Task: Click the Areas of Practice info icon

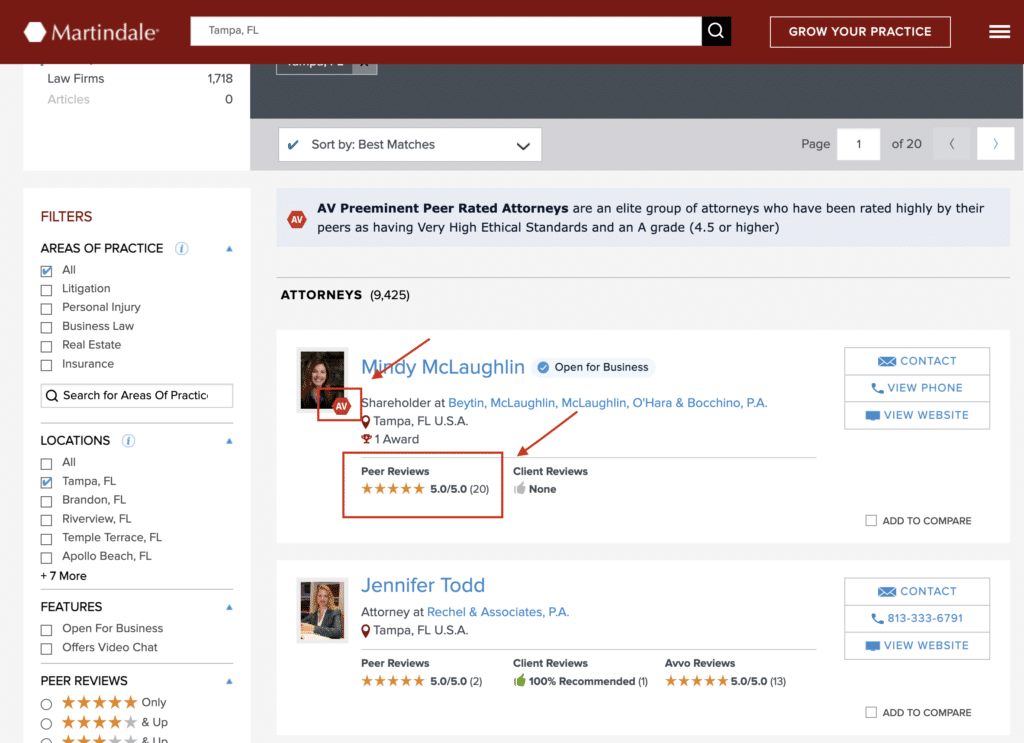Action: tap(181, 248)
